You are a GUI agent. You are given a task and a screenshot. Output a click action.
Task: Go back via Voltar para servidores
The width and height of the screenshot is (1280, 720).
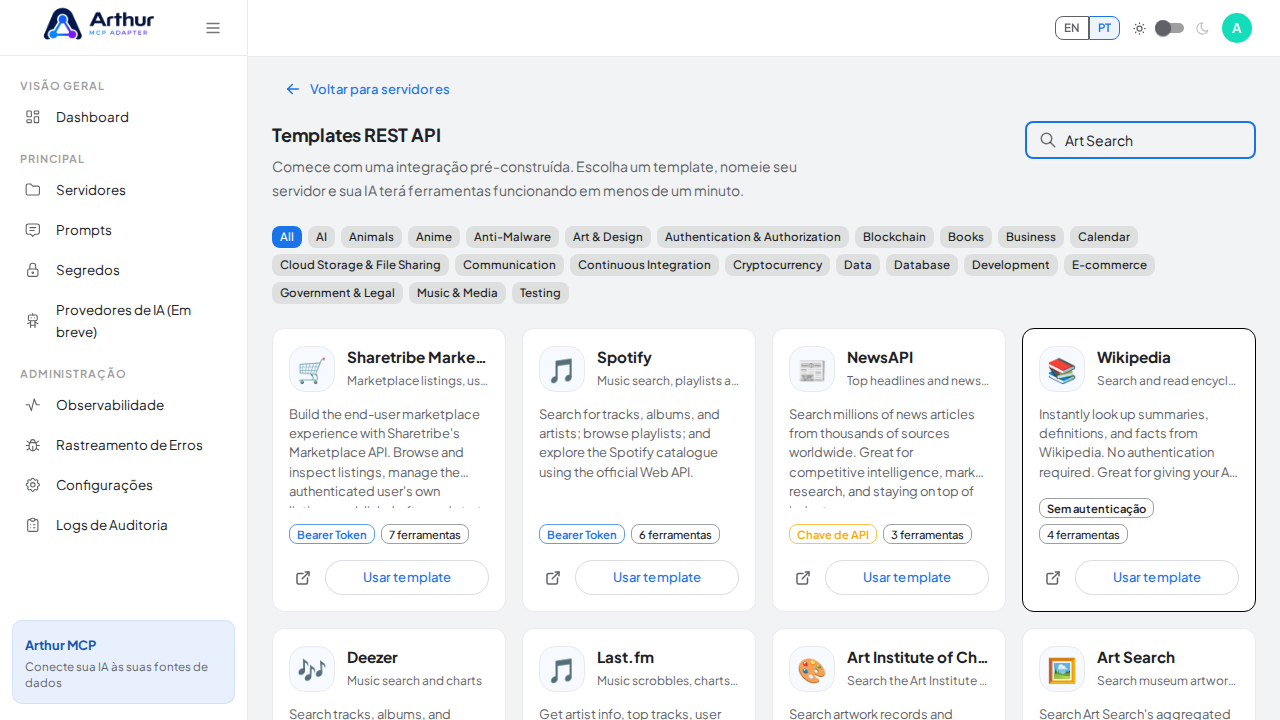(x=368, y=89)
